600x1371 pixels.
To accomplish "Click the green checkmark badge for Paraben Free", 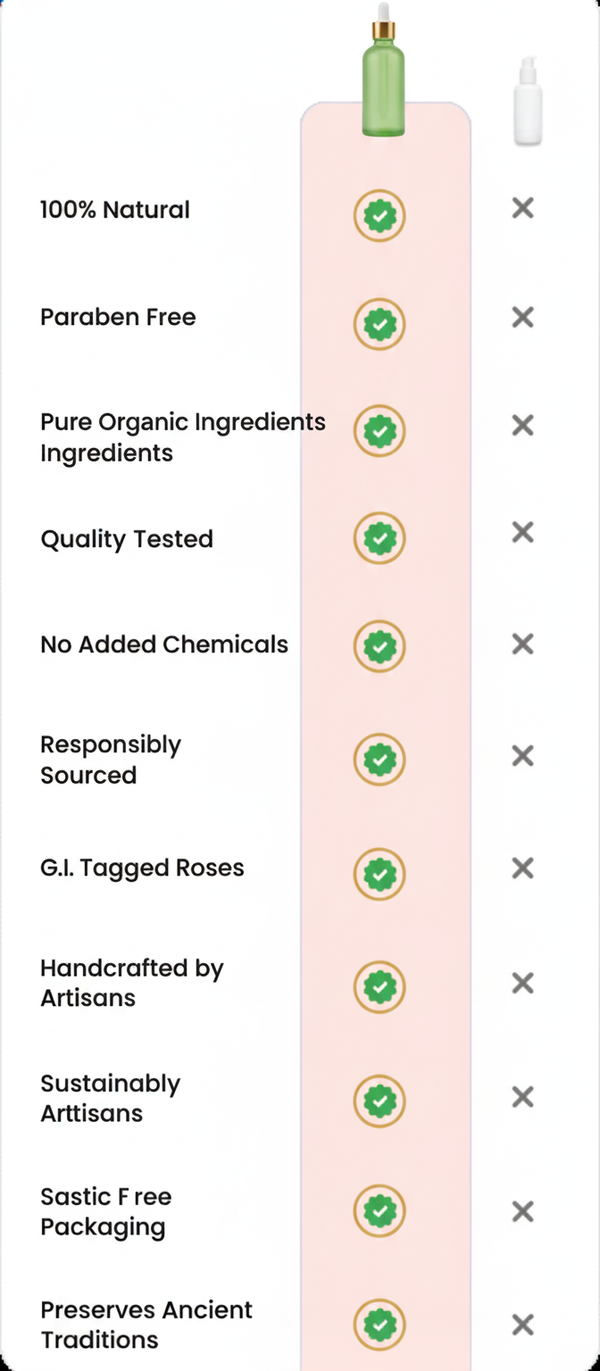I will (379, 324).
